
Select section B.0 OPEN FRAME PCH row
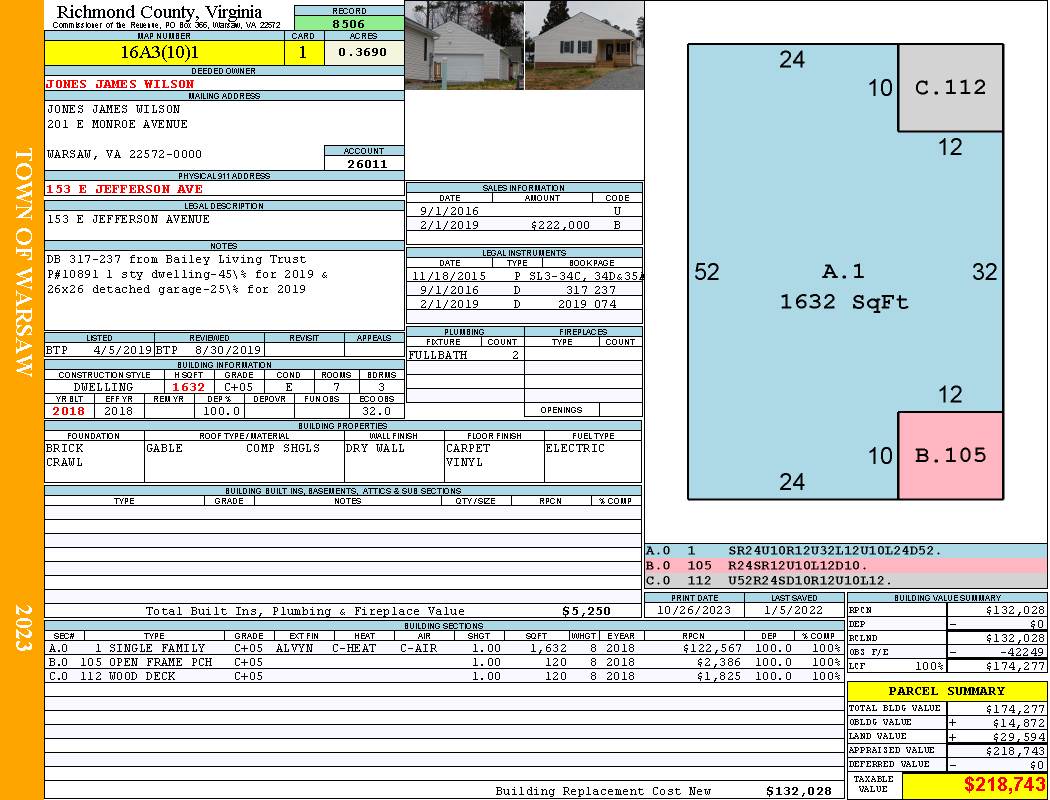[445, 662]
